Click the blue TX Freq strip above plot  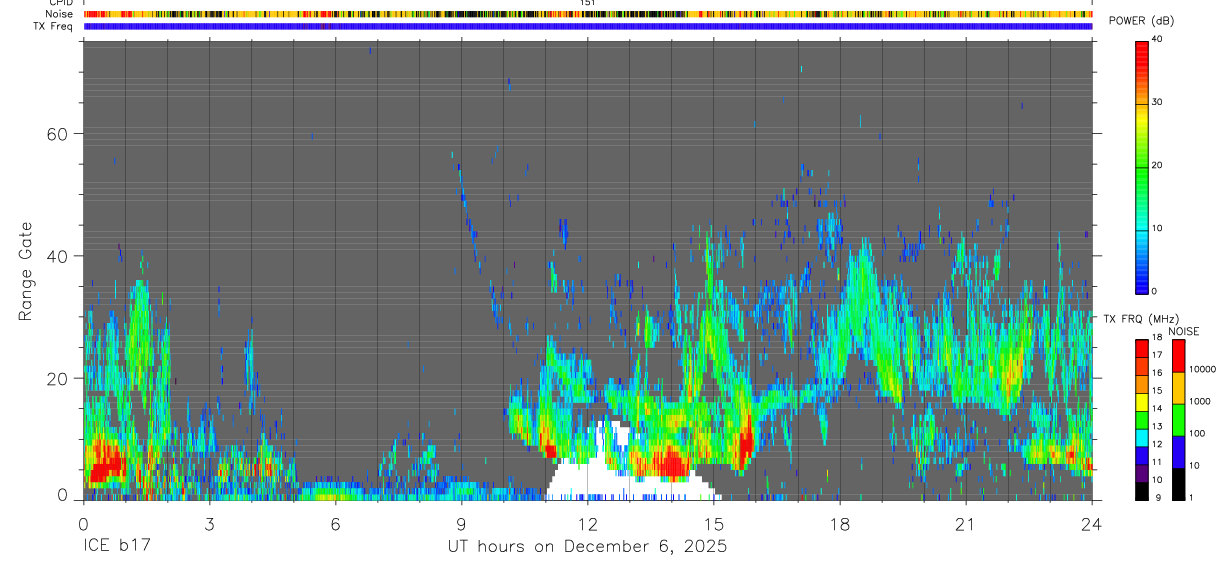click(x=588, y=27)
